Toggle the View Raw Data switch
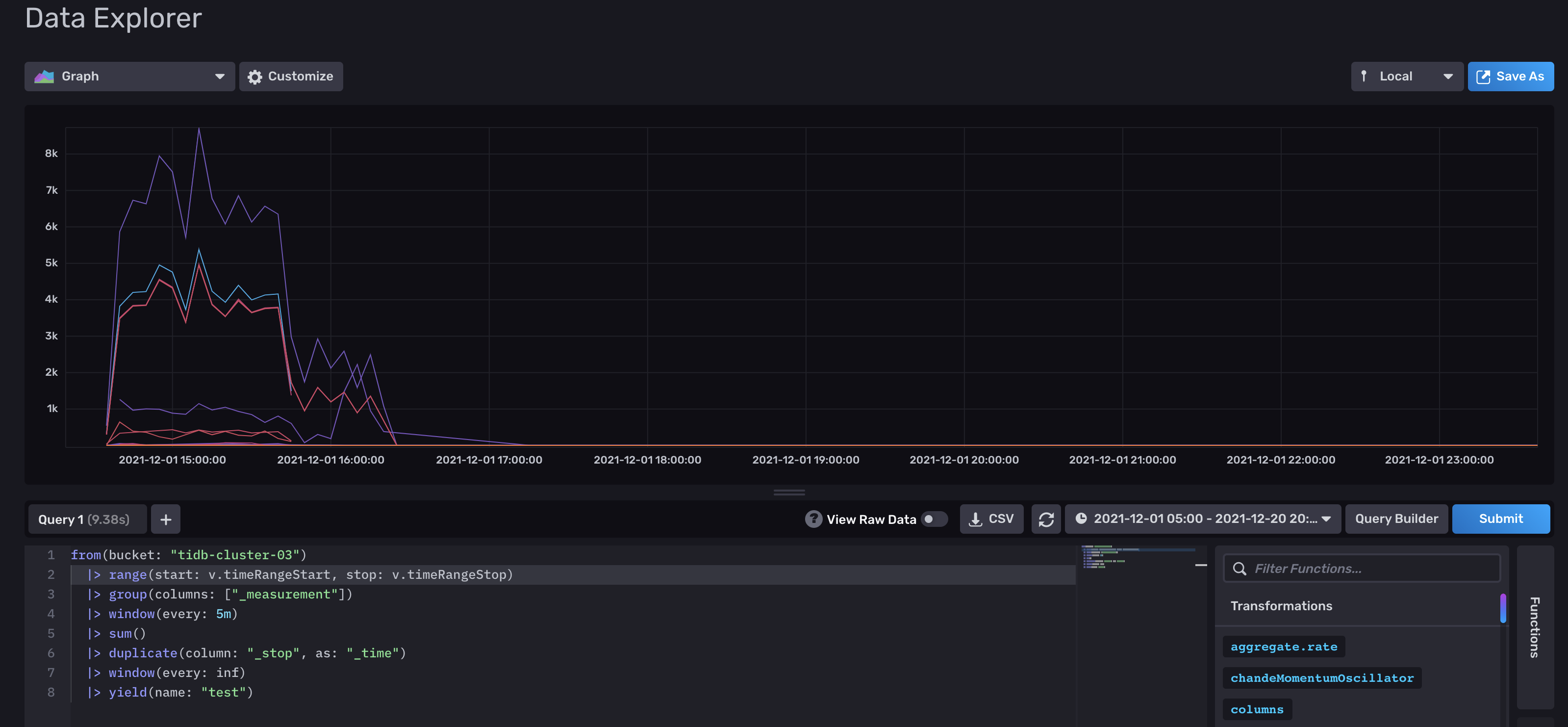Viewport: 1568px width, 727px height. (x=935, y=519)
